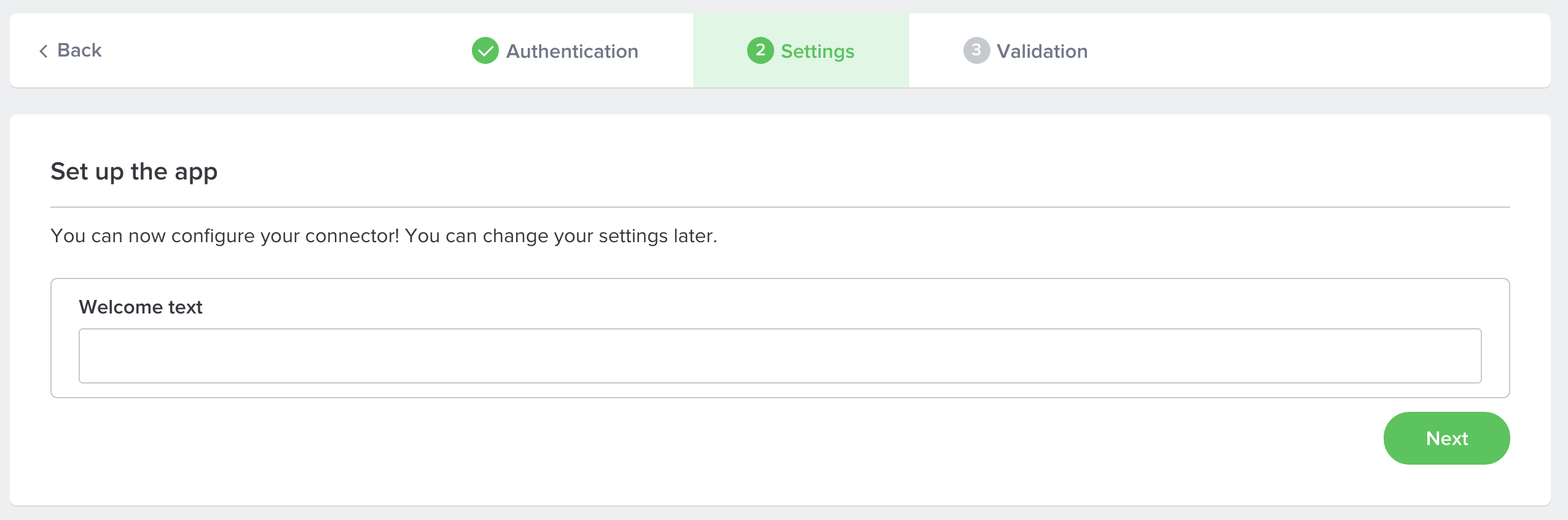This screenshot has height=520, width=1568.
Task: Open the Authentication step label
Action: coord(572,51)
